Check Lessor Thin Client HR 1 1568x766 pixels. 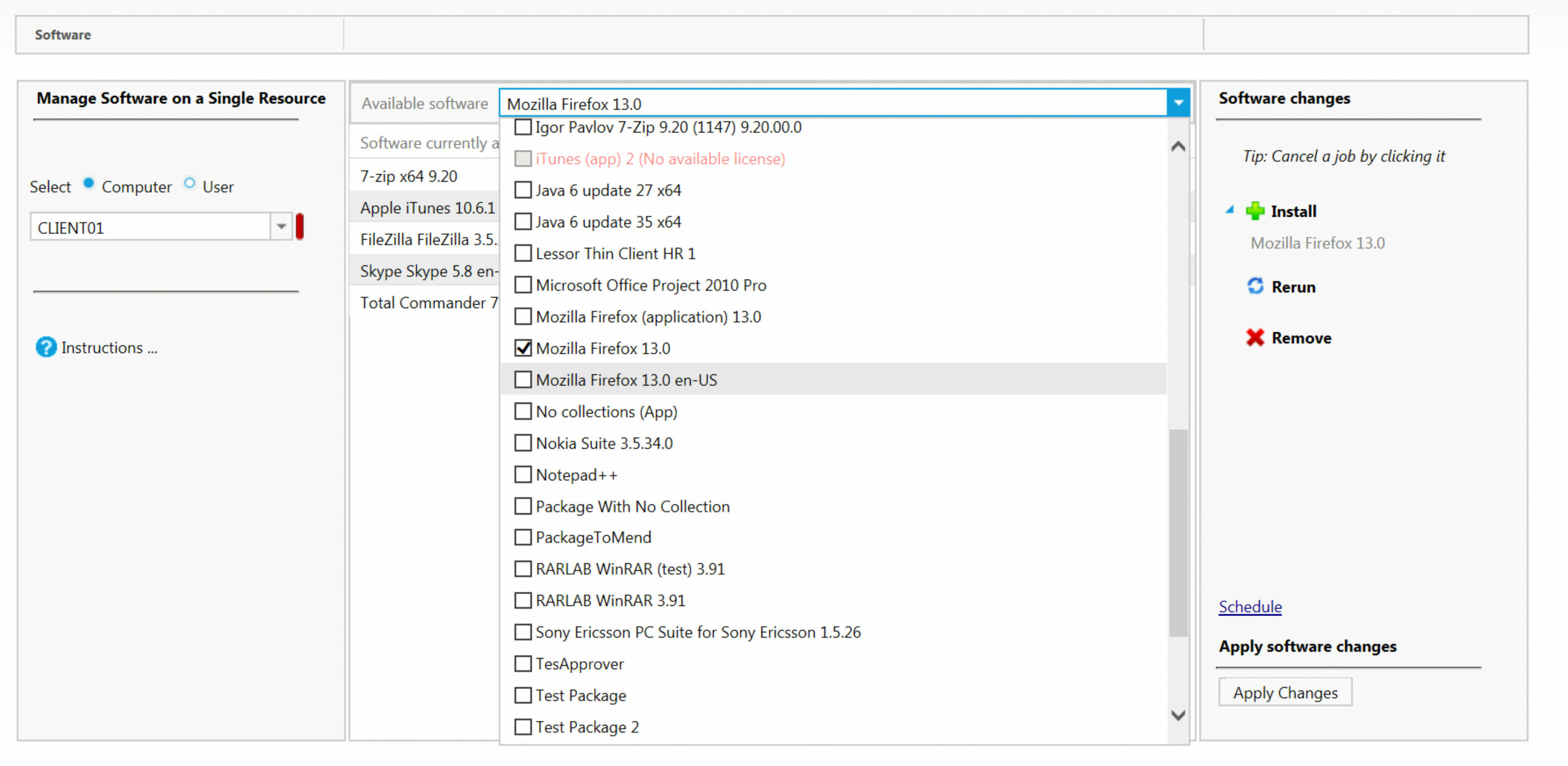tap(522, 253)
